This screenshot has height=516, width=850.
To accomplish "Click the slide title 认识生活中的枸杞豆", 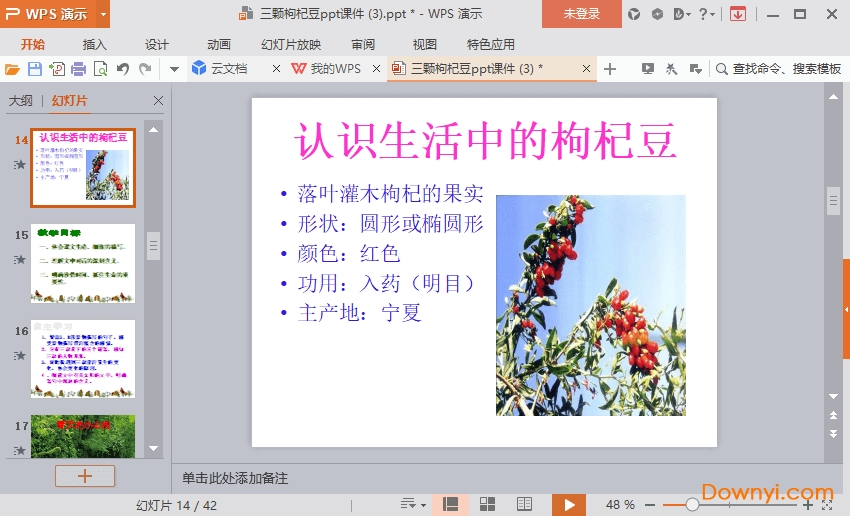I will click(485, 141).
